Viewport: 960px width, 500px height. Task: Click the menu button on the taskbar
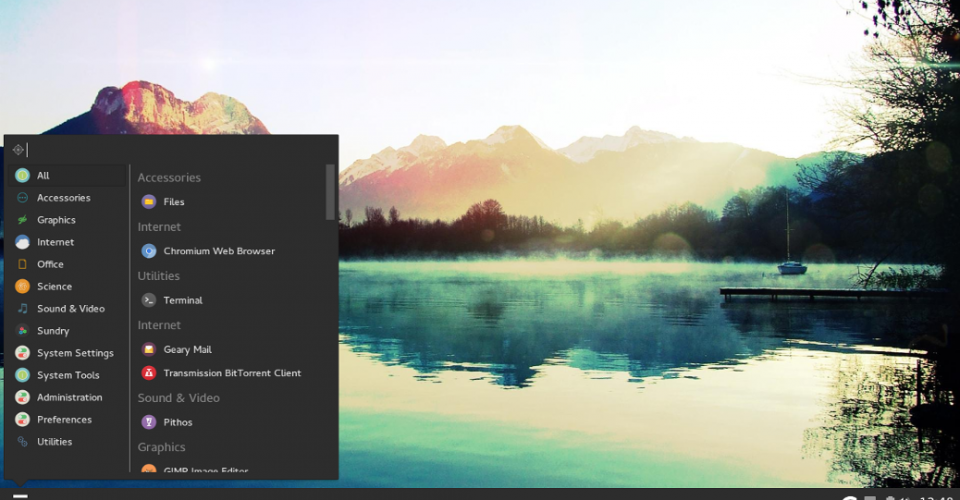(x=20, y=494)
